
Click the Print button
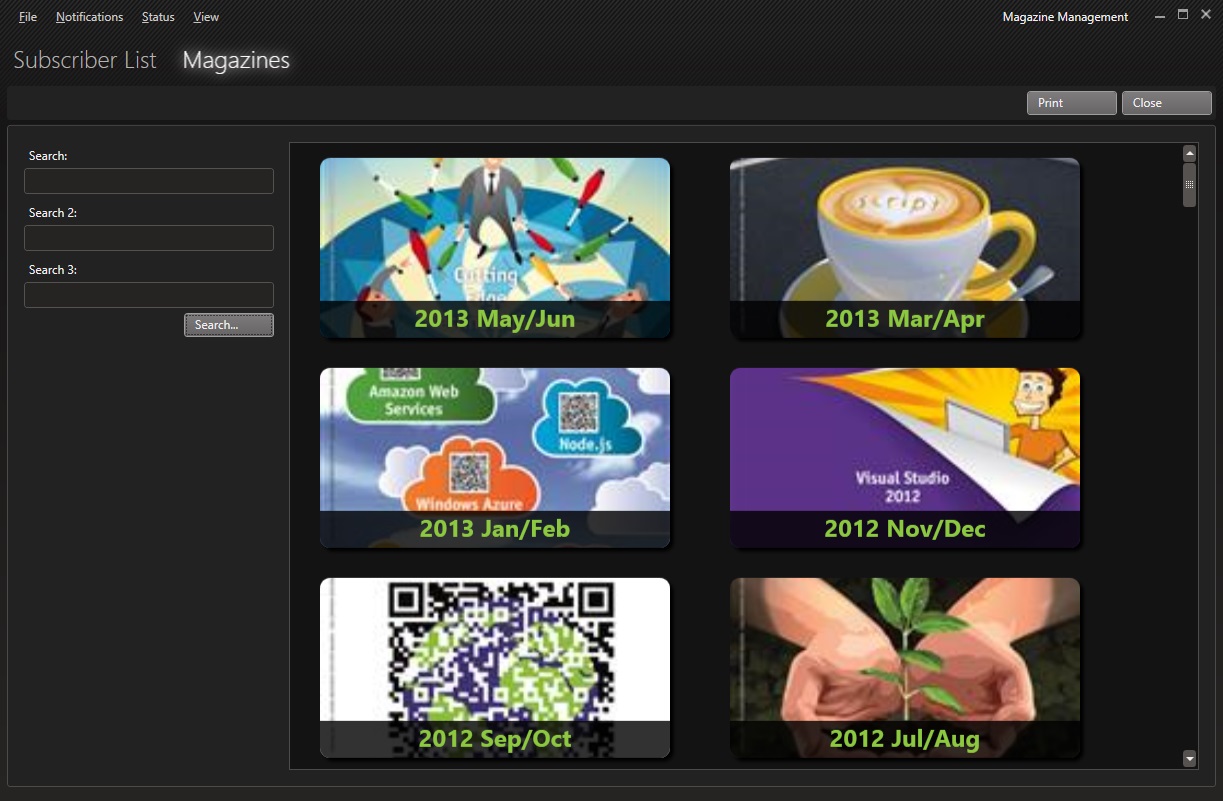point(1071,103)
